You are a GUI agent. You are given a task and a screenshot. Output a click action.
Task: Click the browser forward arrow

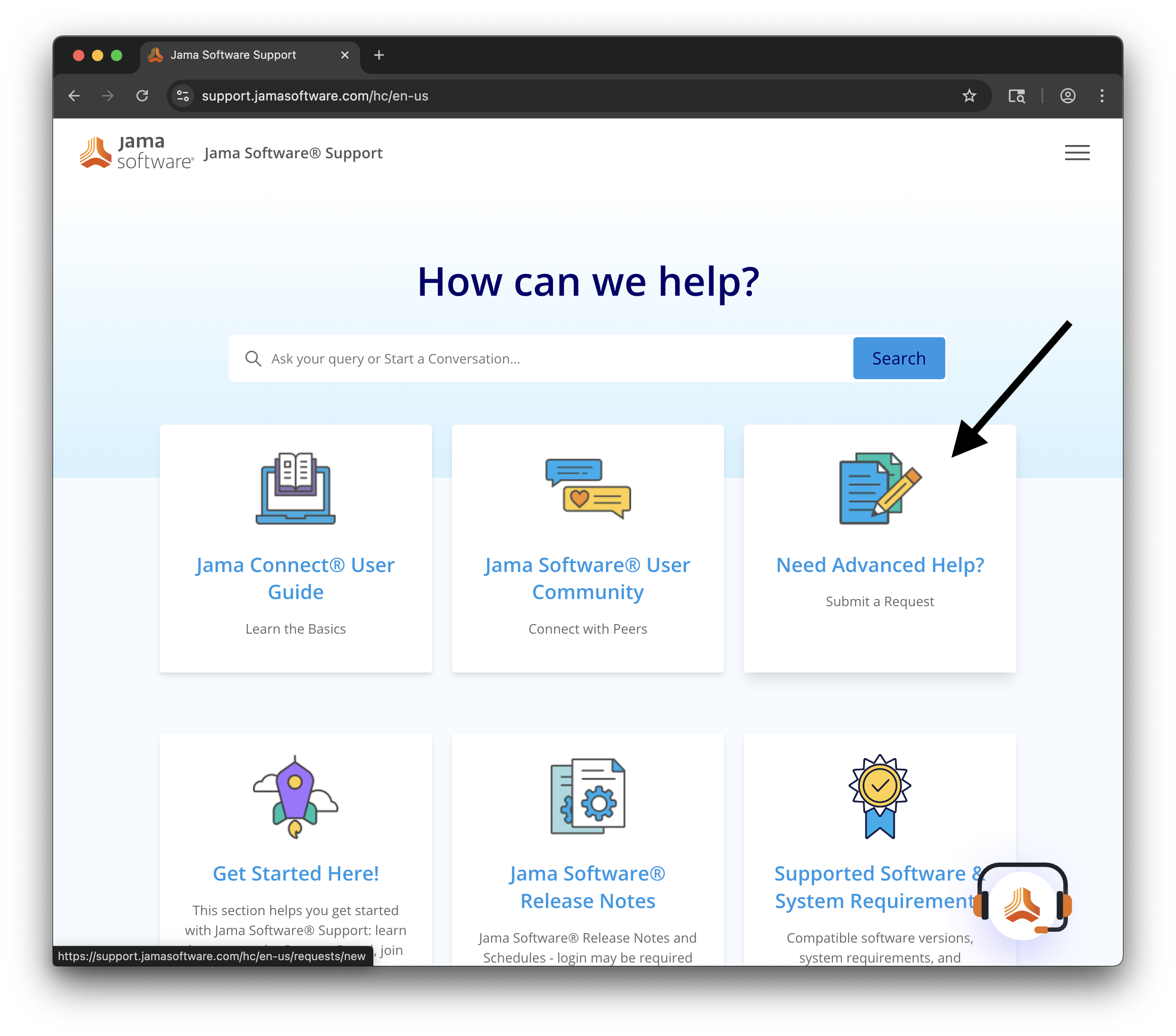(108, 96)
